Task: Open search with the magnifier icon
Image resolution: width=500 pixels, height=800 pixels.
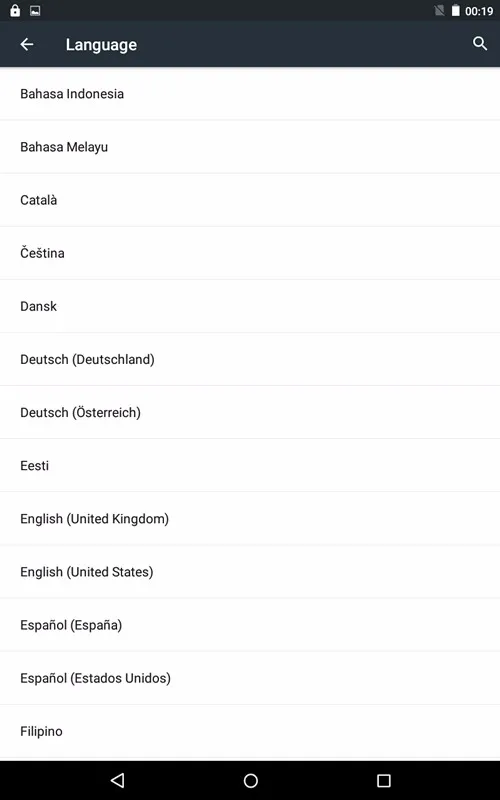Action: (x=480, y=44)
